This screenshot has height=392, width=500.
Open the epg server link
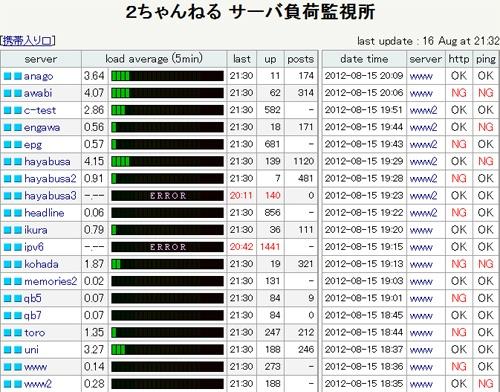pyautogui.click(x=33, y=145)
